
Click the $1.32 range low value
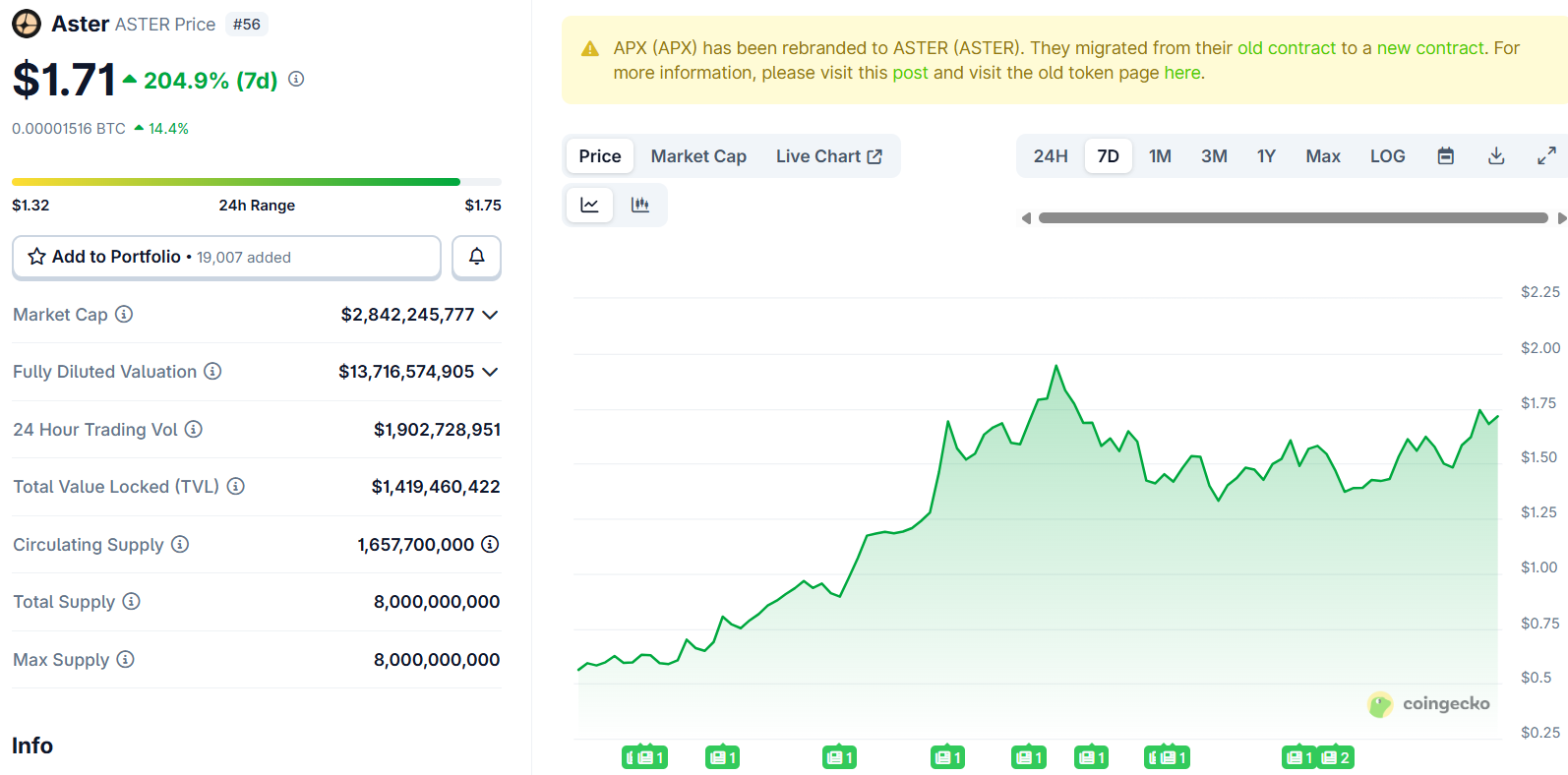pos(30,206)
